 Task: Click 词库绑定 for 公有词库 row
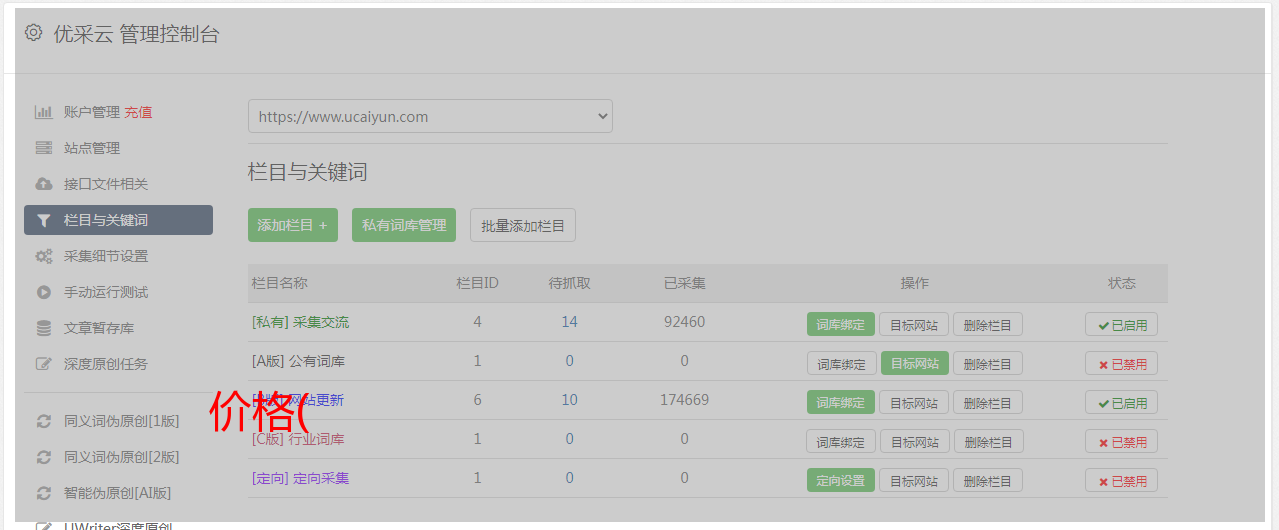coord(841,363)
